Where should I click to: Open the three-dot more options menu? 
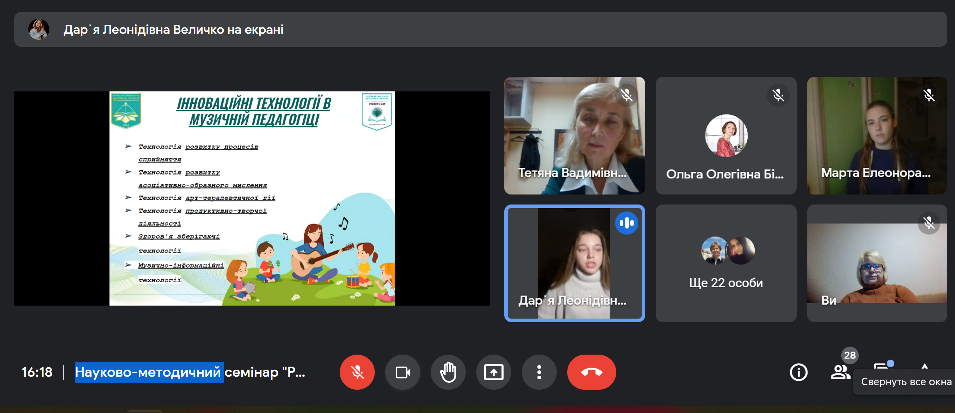coord(539,372)
